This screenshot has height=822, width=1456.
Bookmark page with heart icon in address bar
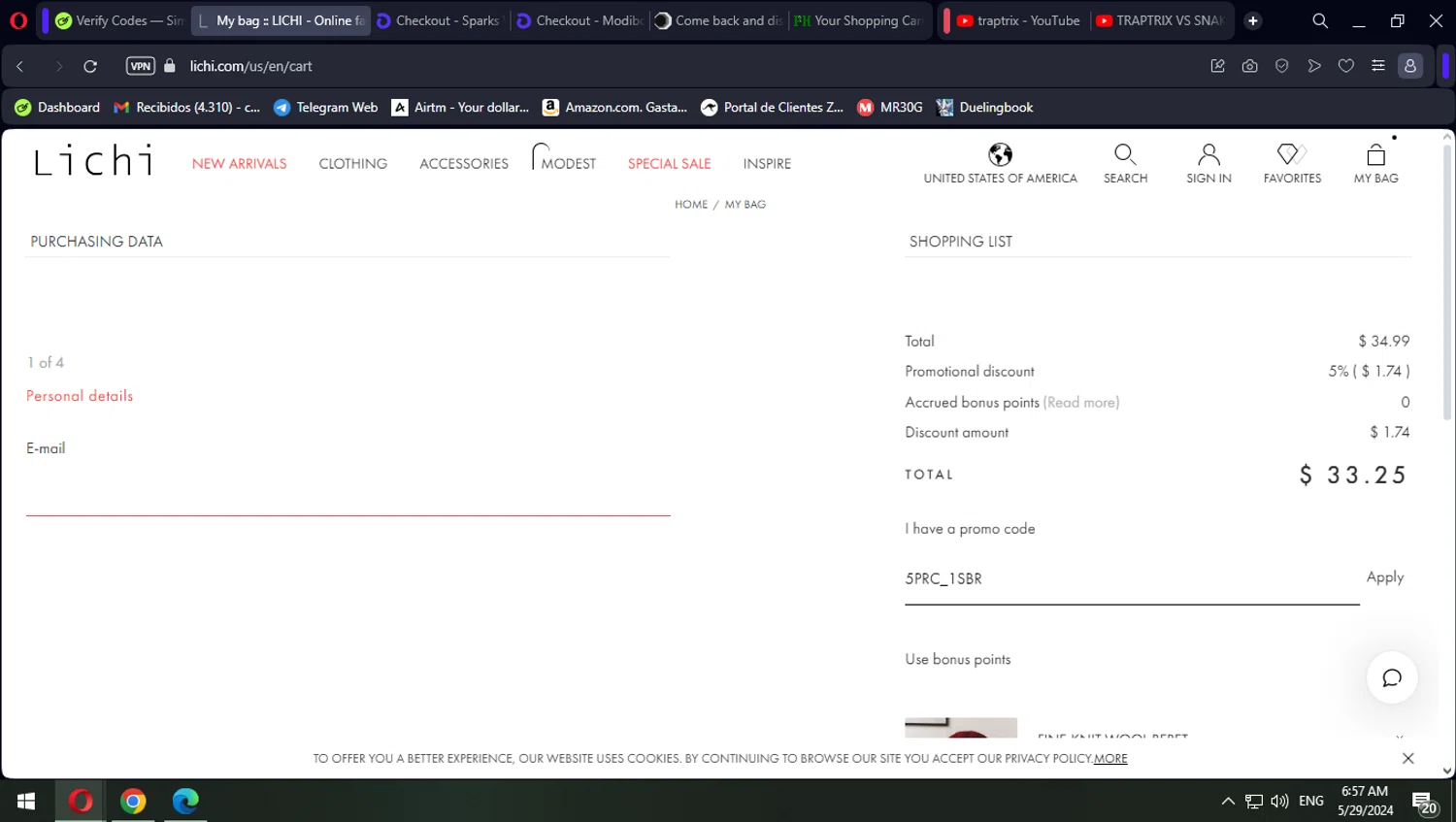click(1346, 66)
